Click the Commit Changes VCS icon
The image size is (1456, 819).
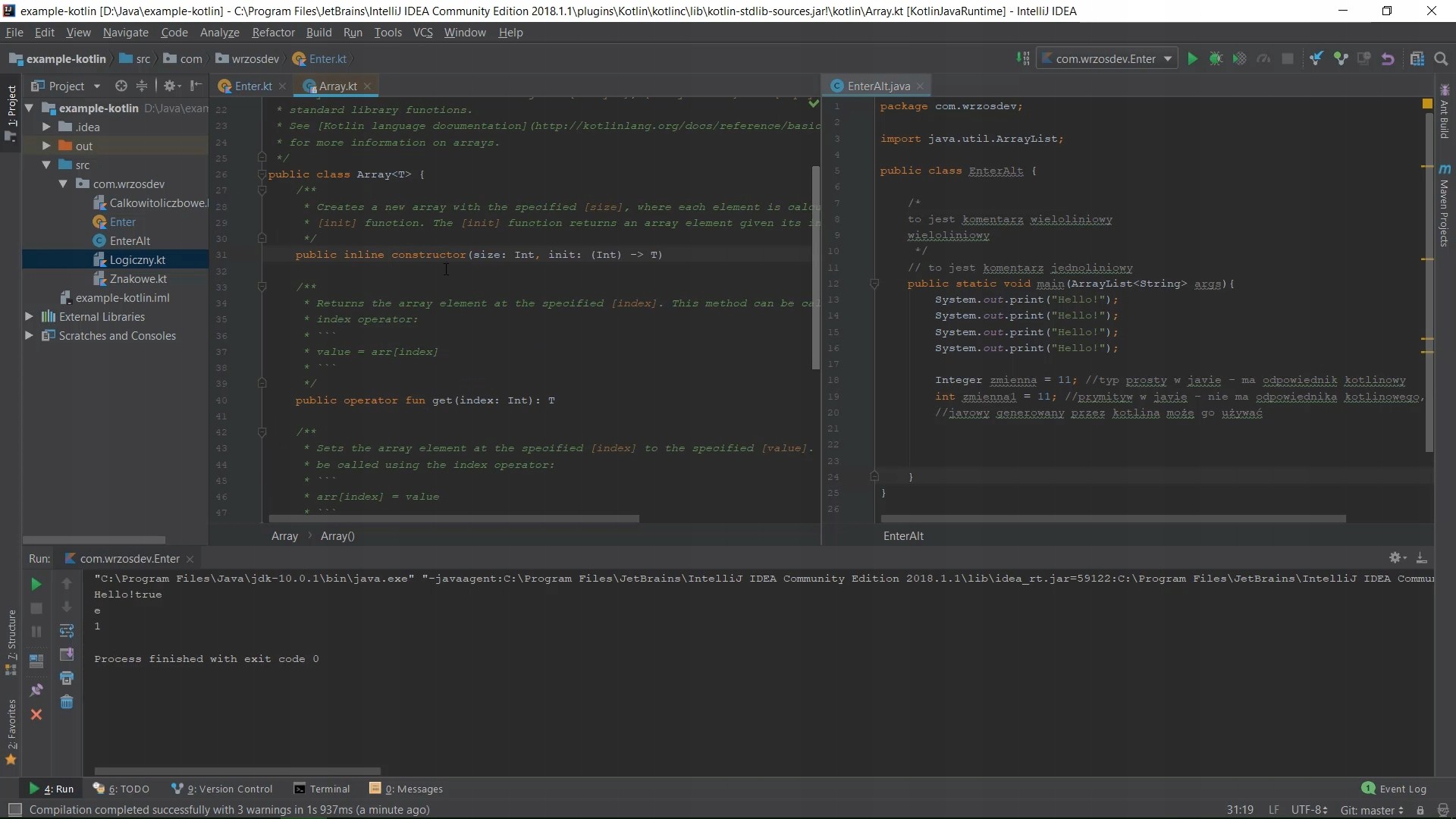1341,59
